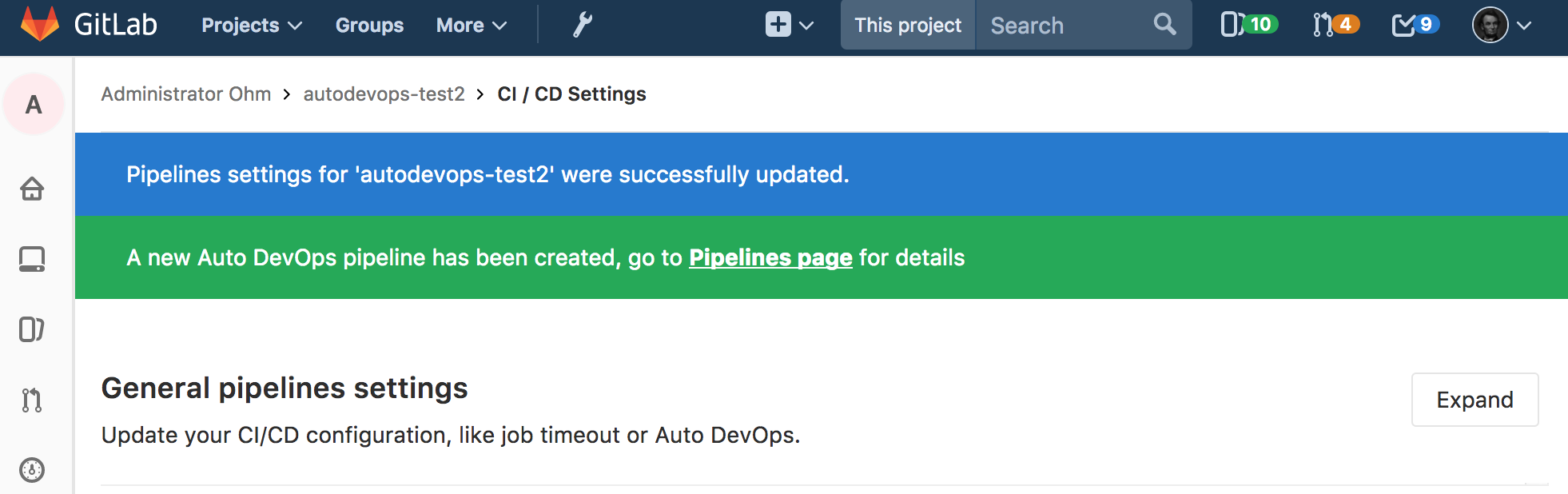Expand General pipelines settings section
Viewport: 1568px width, 494px height.
point(1474,400)
